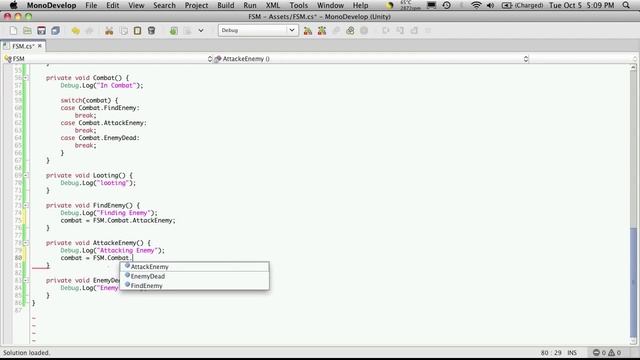Click the scrollbar up arrow

[633, 67]
